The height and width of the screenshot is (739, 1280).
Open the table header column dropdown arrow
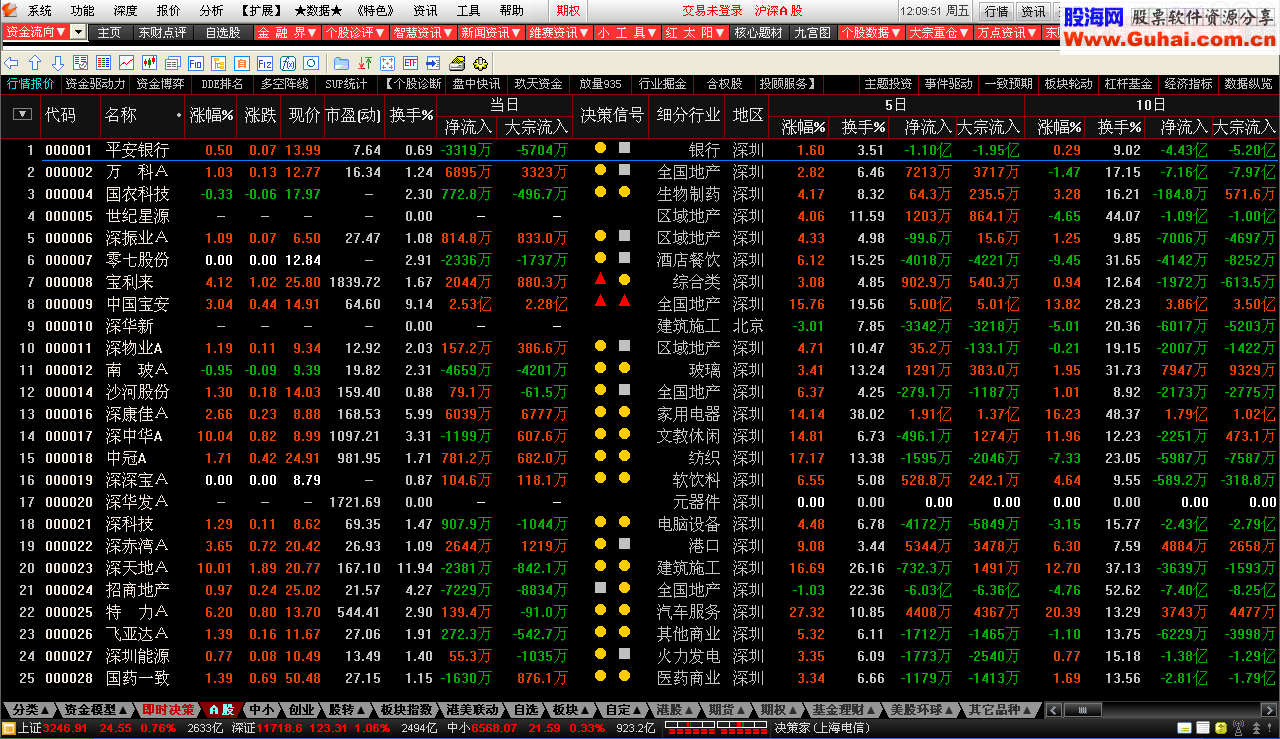point(22,114)
